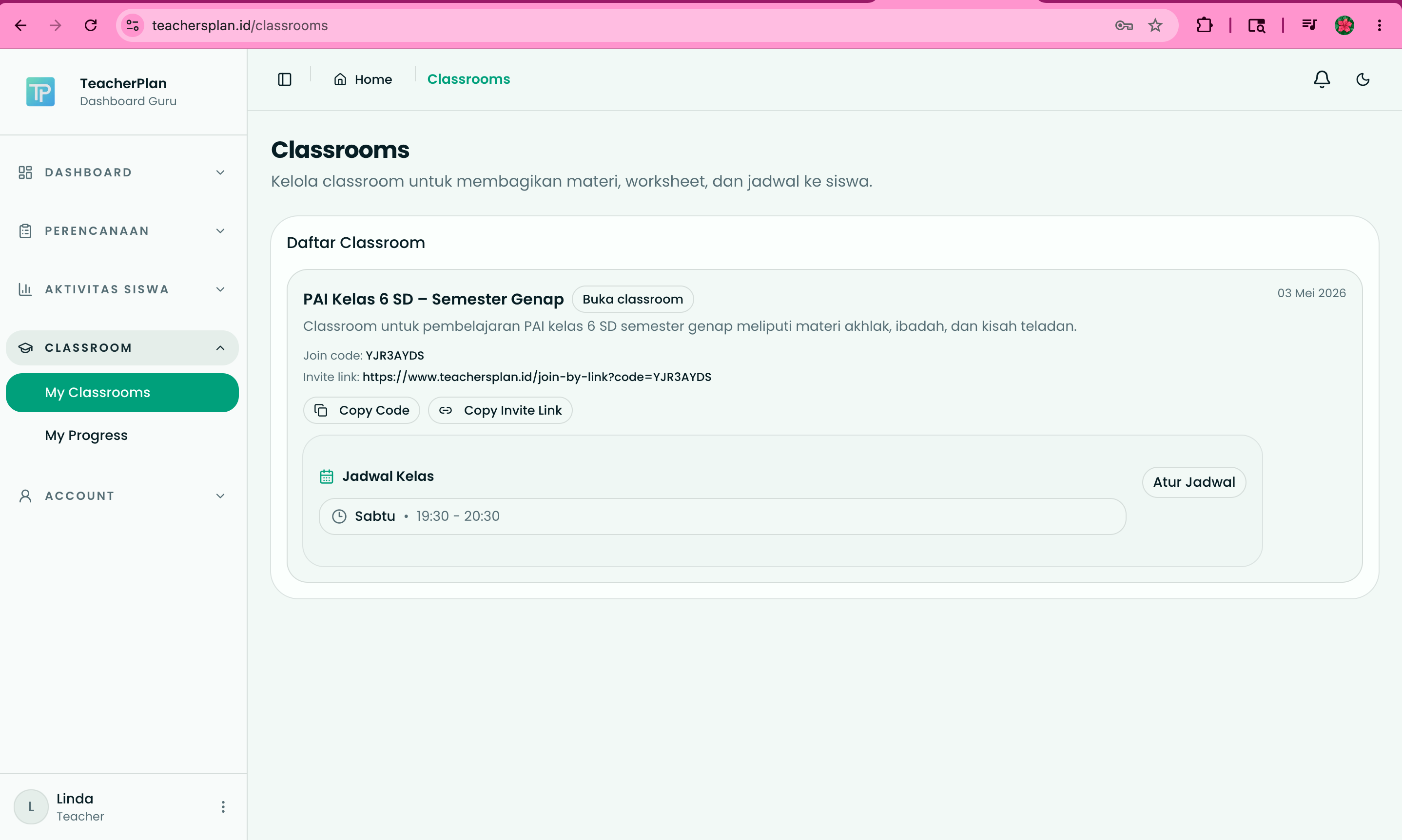
Task: Go back with browser back arrow
Action: (x=21, y=25)
